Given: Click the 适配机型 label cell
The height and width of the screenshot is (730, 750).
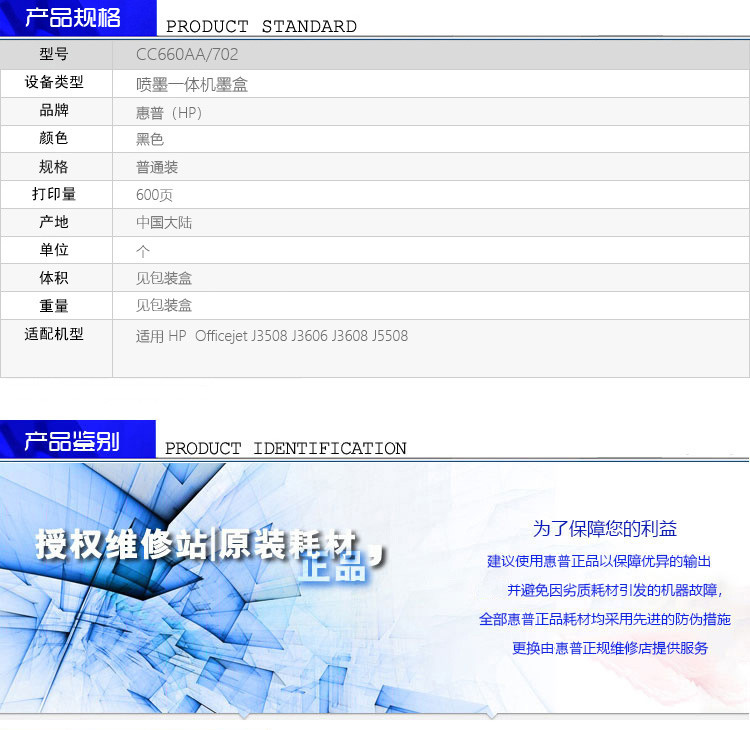Looking at the screenshot, I should 56,348.
